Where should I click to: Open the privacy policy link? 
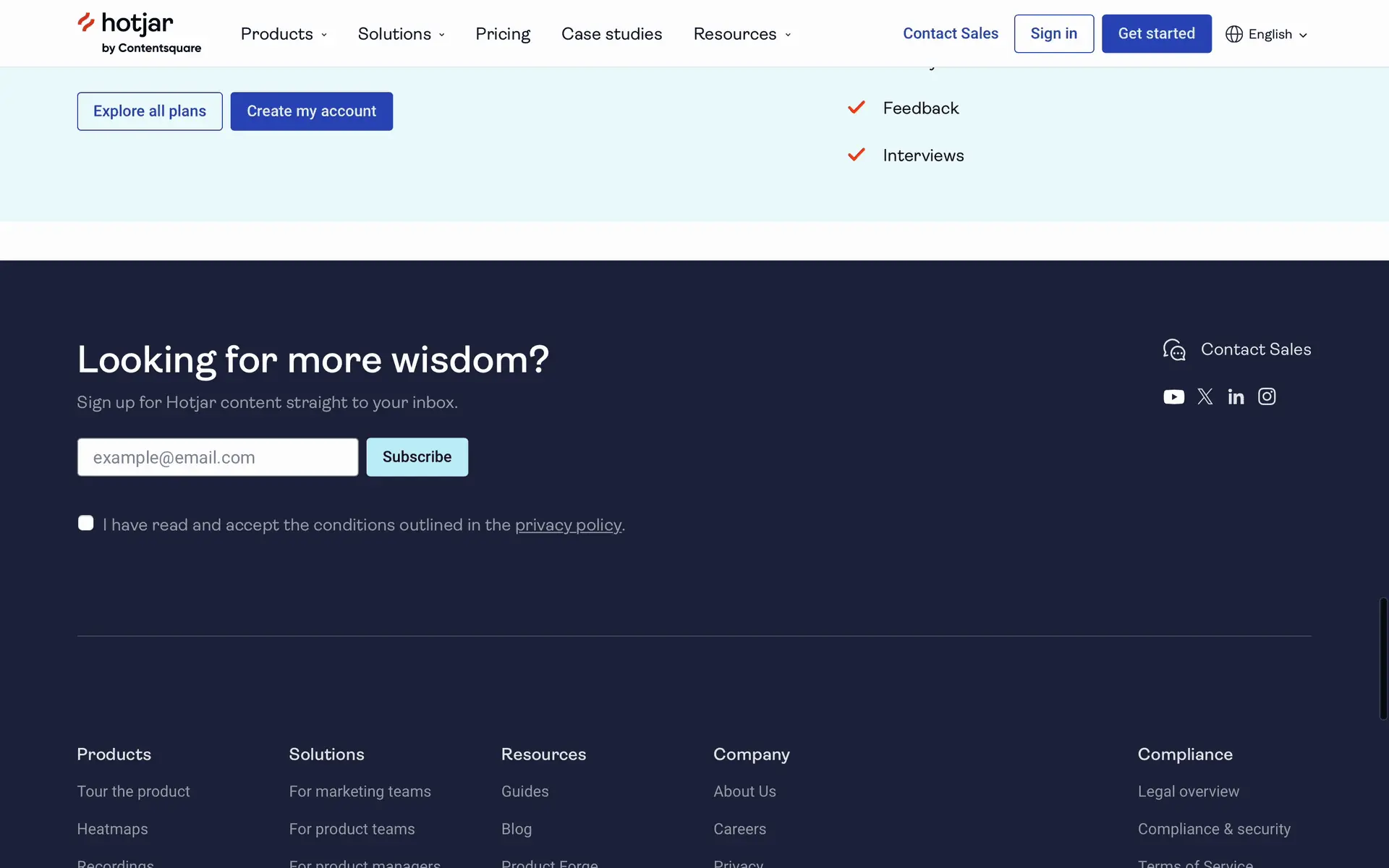pyautogui.click(x=568, y=525)
